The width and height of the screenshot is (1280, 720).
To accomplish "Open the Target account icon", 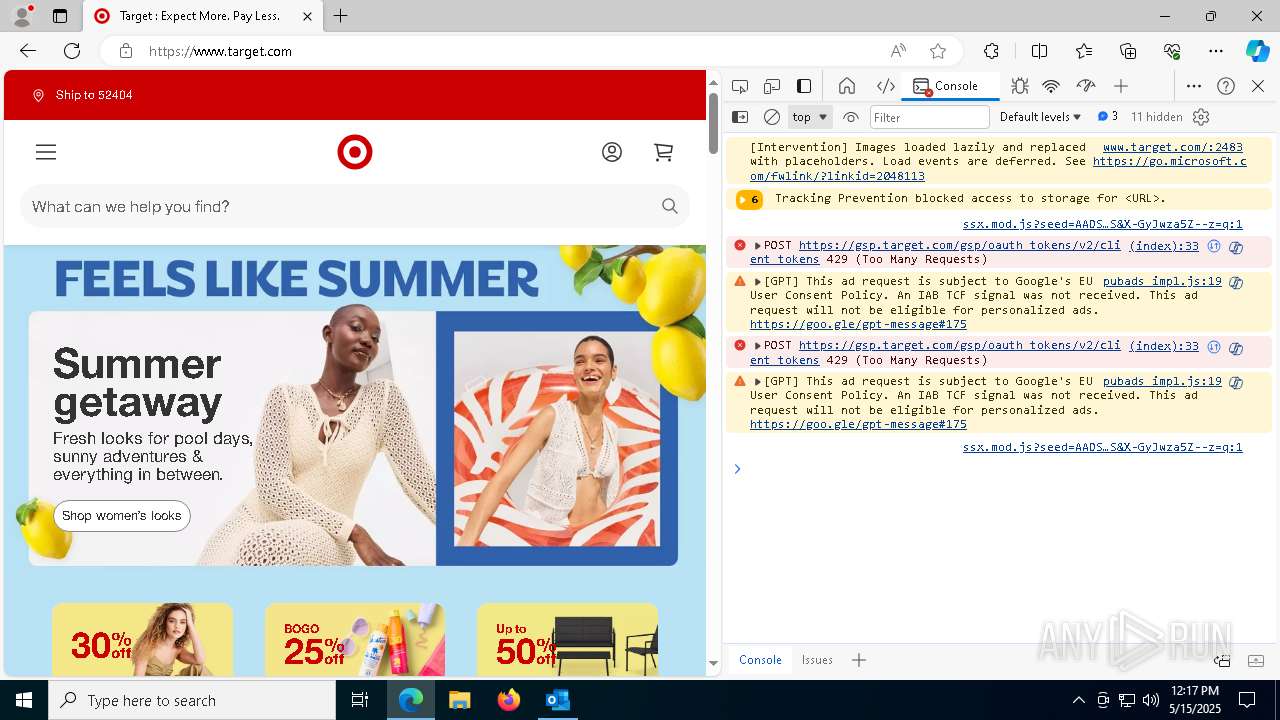I will click(x=612, y=152).
